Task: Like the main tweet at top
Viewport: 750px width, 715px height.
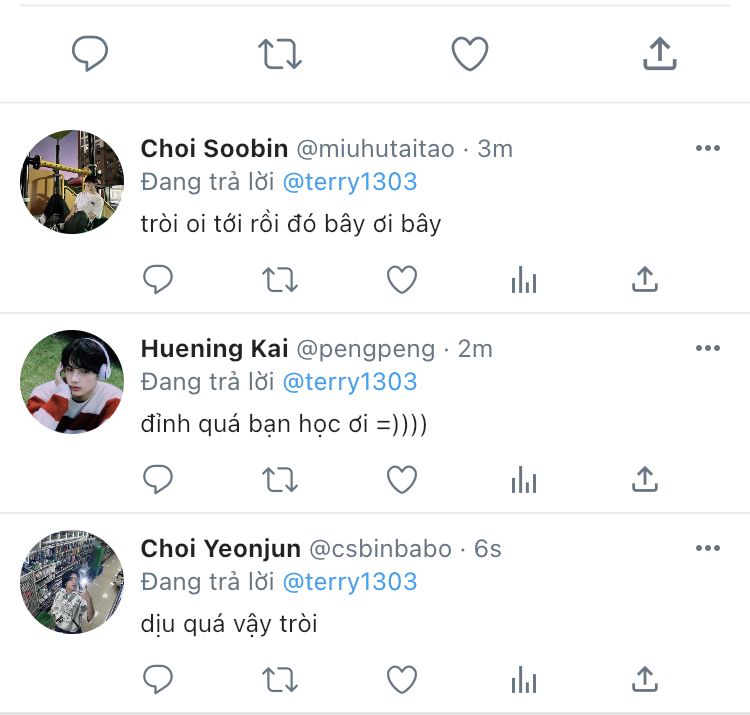Action: pos(469,54)
